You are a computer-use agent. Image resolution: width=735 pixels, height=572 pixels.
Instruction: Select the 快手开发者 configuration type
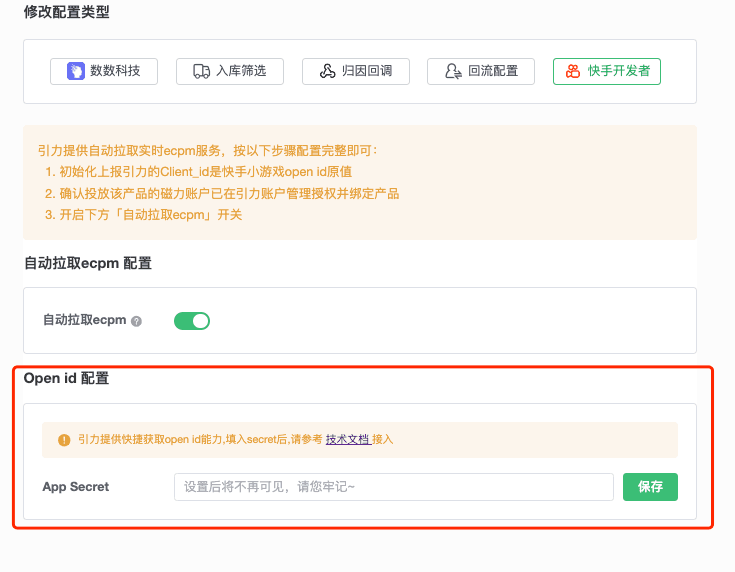(x=607, y=71)
